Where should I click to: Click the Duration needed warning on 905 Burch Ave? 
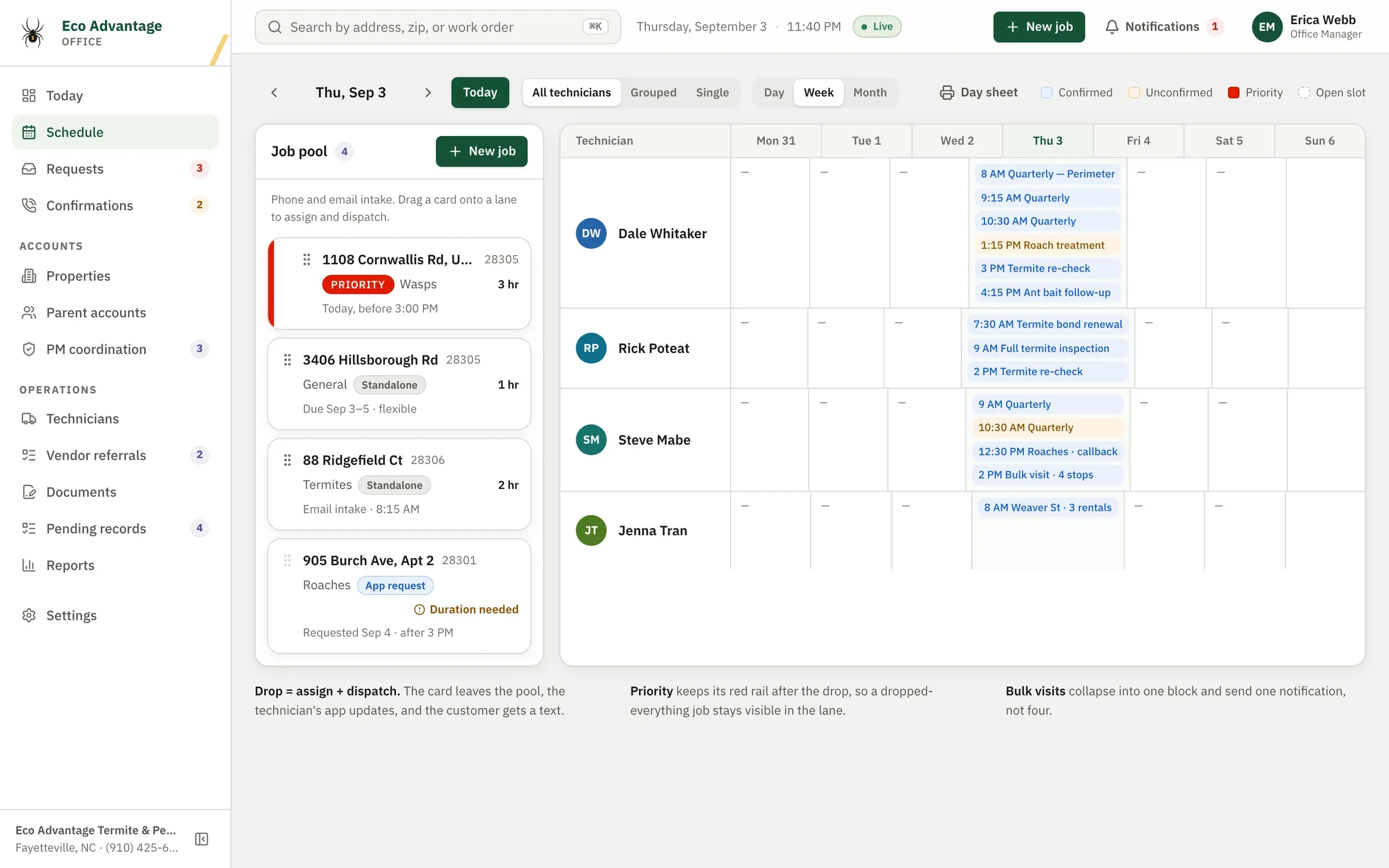[x=466, y=609]
